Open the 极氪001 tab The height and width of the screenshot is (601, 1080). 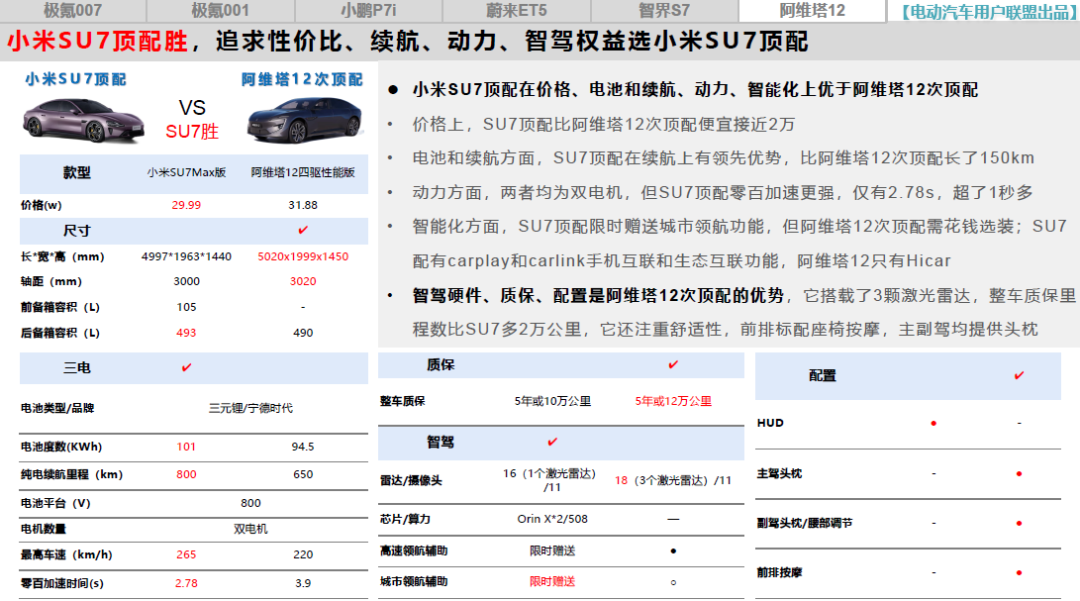tap(220, 10)
